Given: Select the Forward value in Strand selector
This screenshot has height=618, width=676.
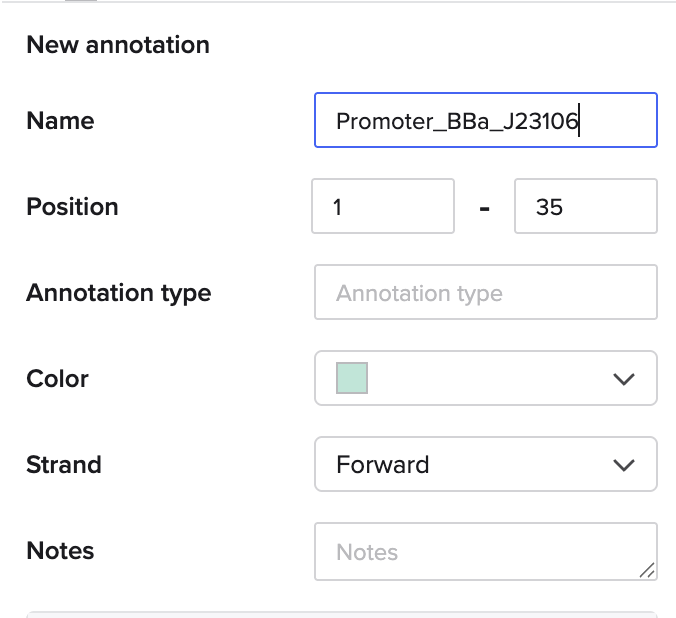Looking at the screenshot, I should pos(383,465).
